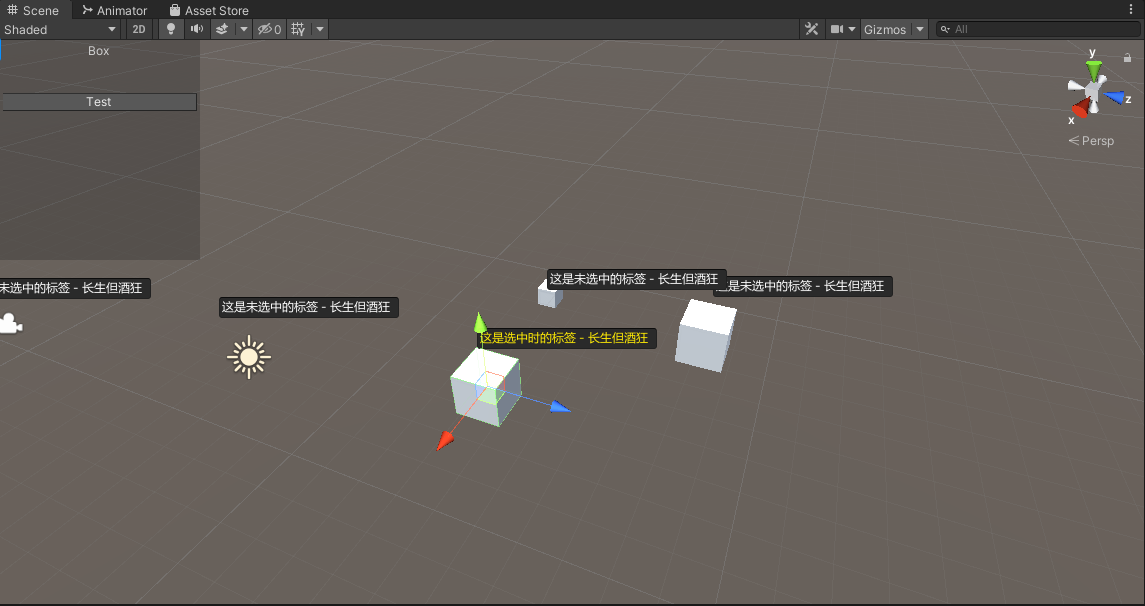The width and height of the screenshot is (1145, 606).
Task: Click the blue Z move arrow handle
Action: (x=559, y=407)
